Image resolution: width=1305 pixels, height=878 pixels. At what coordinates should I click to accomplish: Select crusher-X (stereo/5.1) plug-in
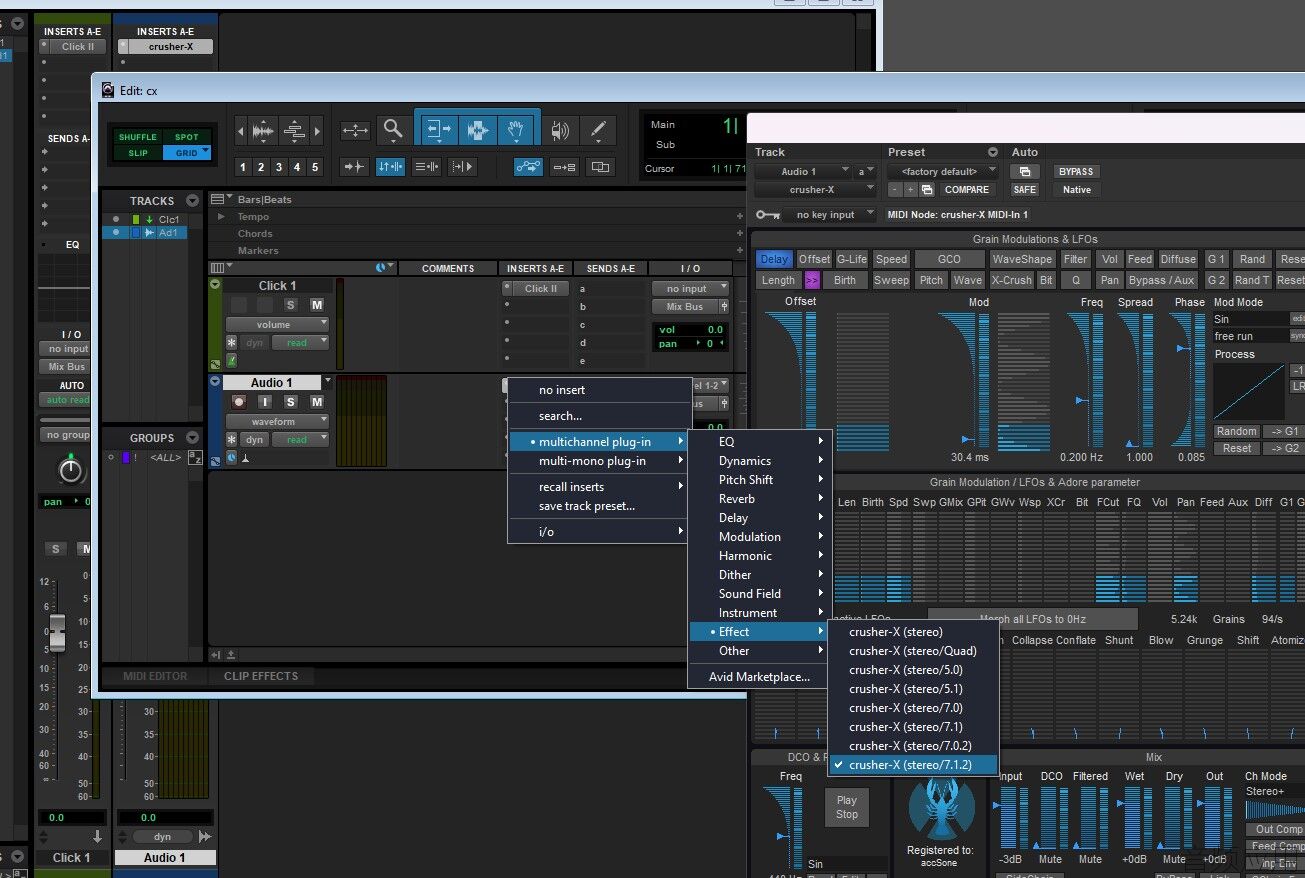coord(914,689)
